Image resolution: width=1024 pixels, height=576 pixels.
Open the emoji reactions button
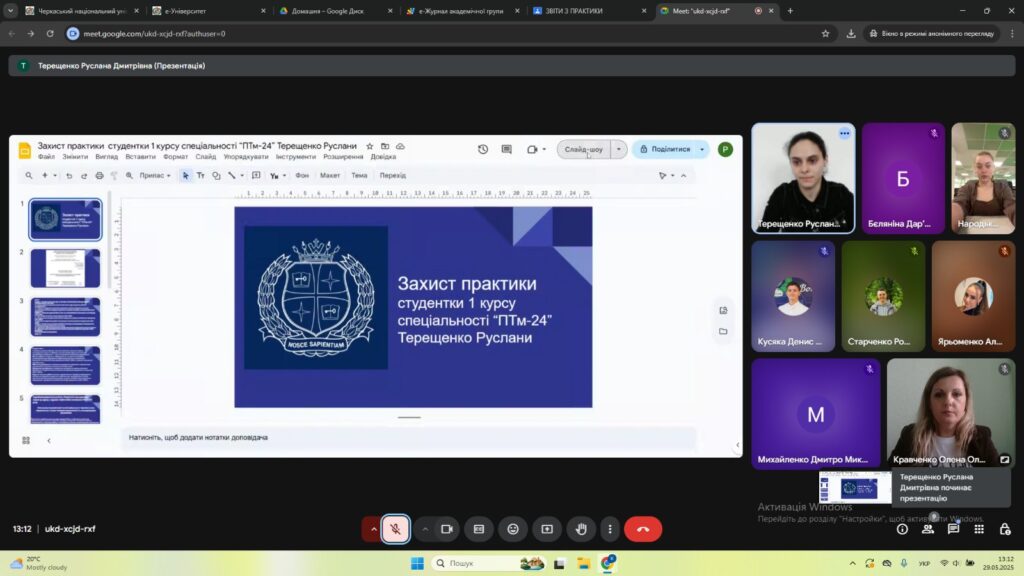click(x=513, y=529)
